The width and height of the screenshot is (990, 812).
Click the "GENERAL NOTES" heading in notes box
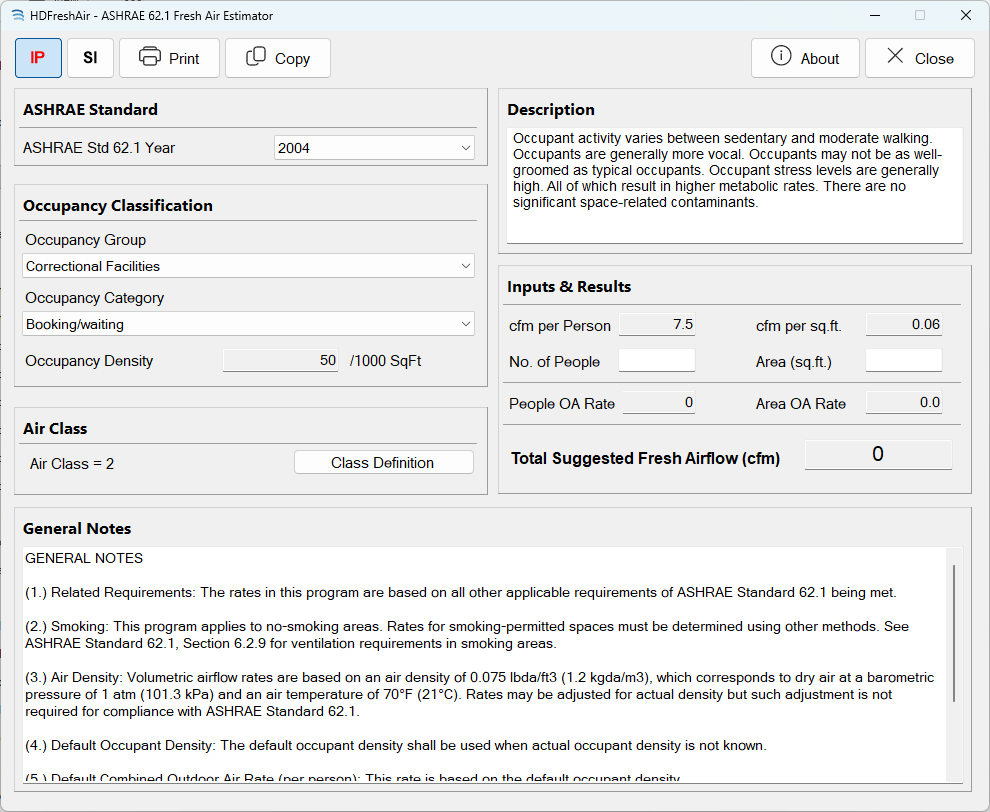pos(84,558)
